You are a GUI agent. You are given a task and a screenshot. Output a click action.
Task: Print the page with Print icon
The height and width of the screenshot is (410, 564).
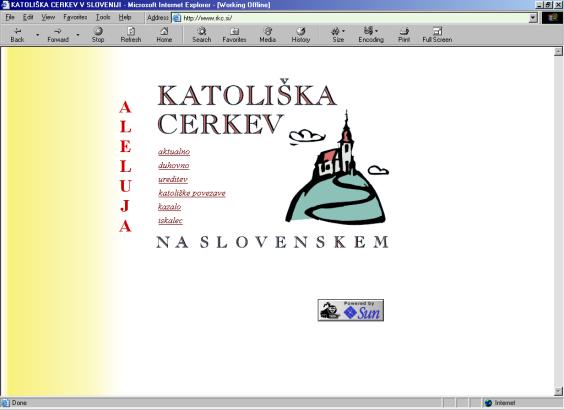404,35
